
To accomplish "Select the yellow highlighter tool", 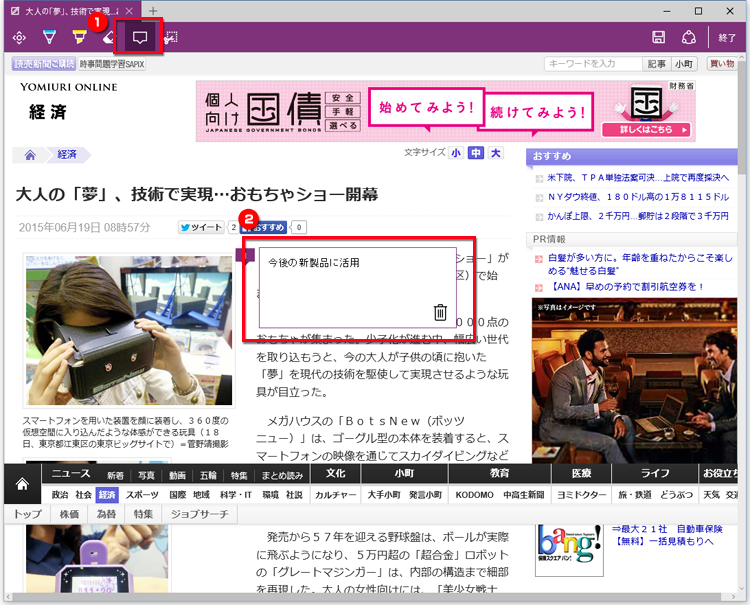I will point(78,38).
